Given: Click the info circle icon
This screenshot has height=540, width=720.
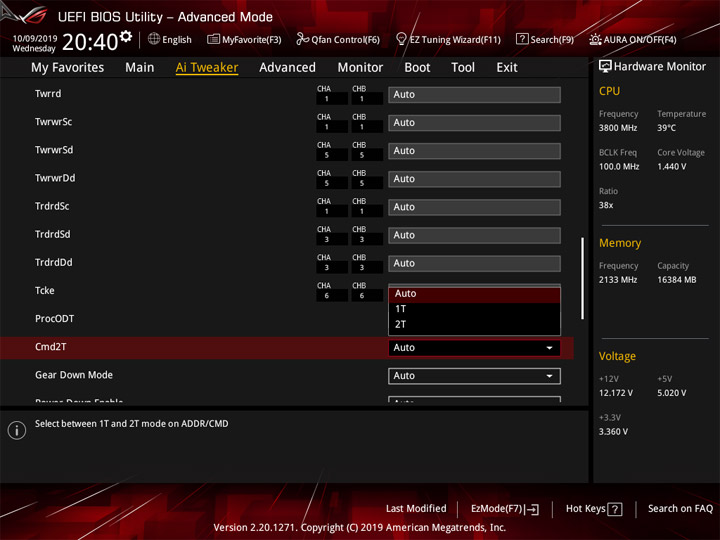Looking at the screenshot, I should [17, 430].
